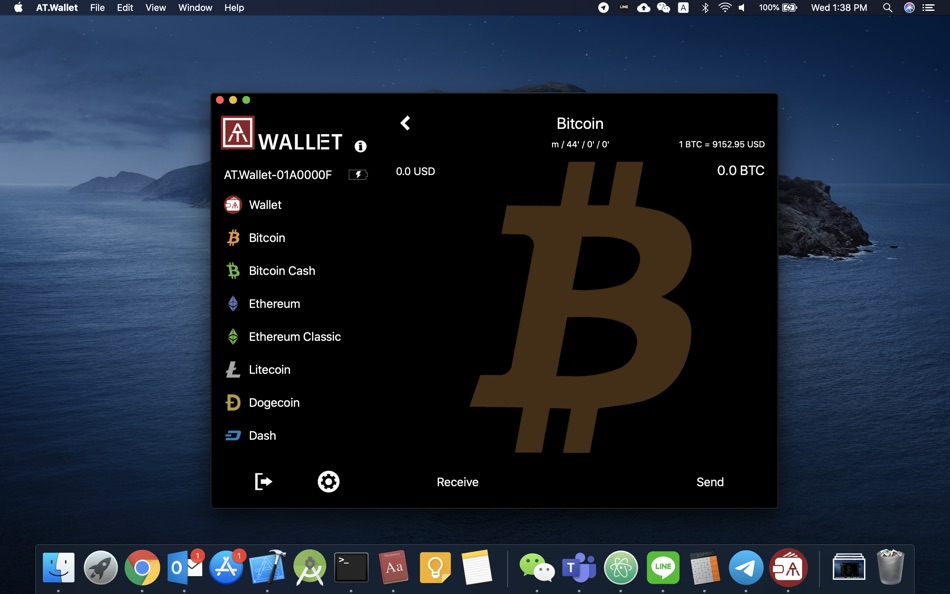This screenshot has height=594, width=950.
Task: Open WeChat from the Dock
Action: [x=537, y=568]
